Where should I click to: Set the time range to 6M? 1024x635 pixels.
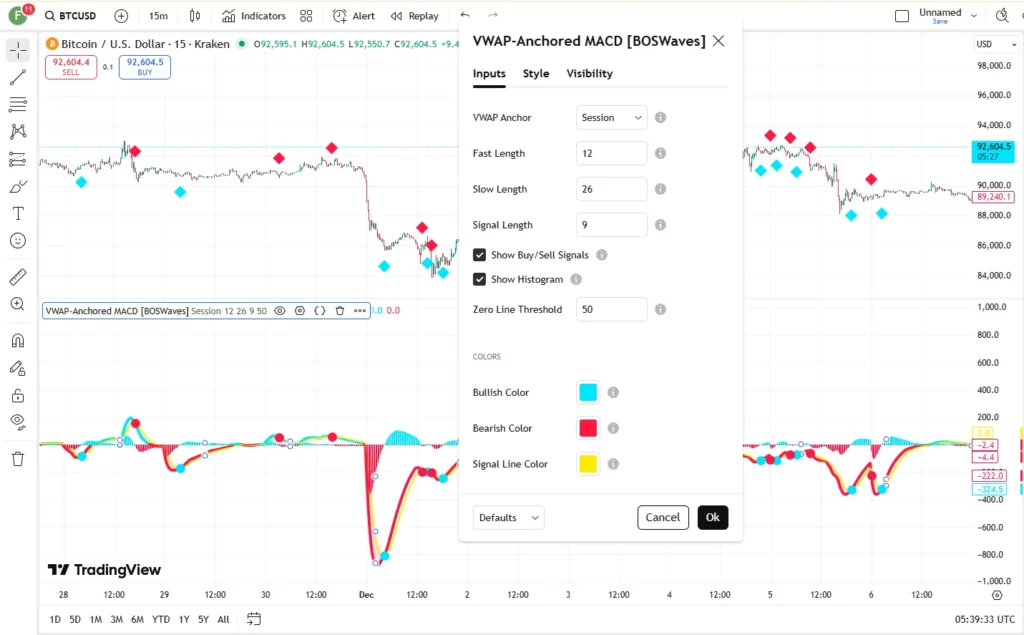click(137, 619)
